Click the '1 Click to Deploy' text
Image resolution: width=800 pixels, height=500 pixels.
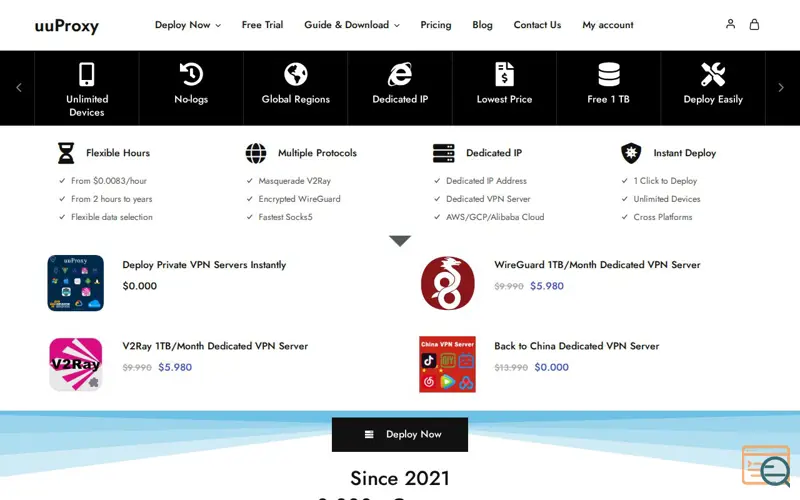(665, 181)
